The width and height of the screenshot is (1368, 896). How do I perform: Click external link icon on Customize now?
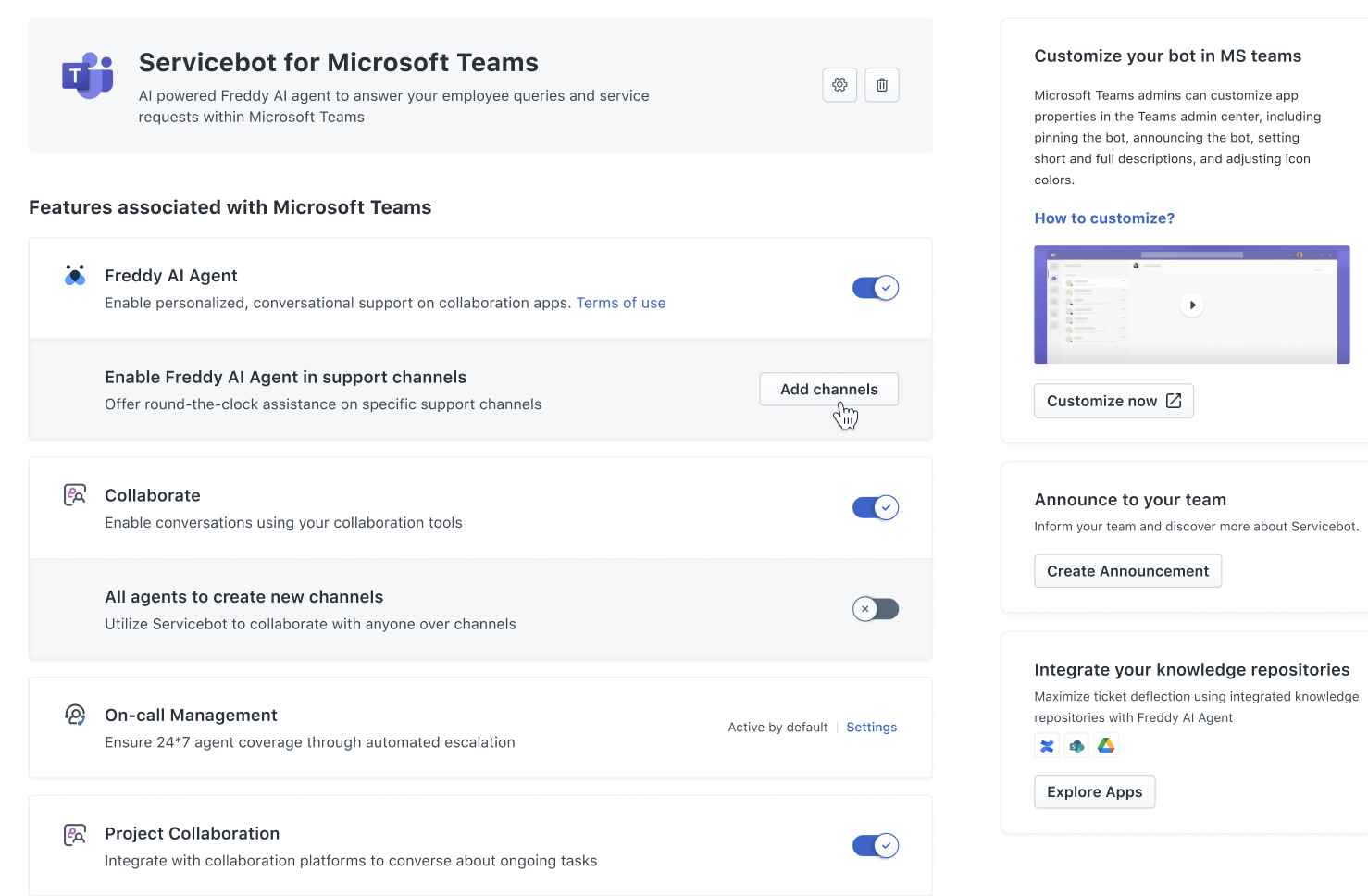[x=1174, y=401]
